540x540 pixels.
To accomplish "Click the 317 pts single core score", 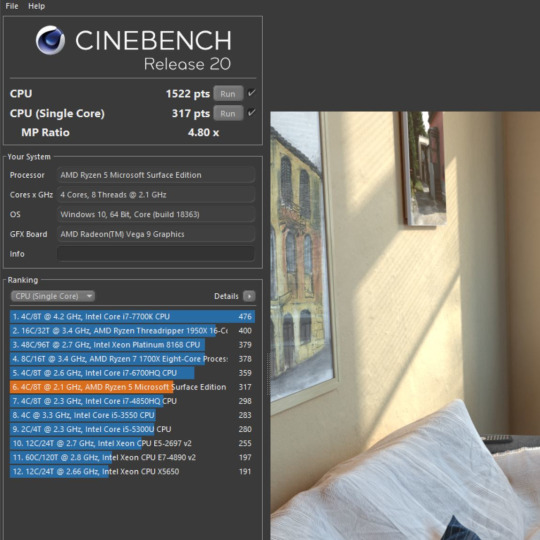I will 191,113.
